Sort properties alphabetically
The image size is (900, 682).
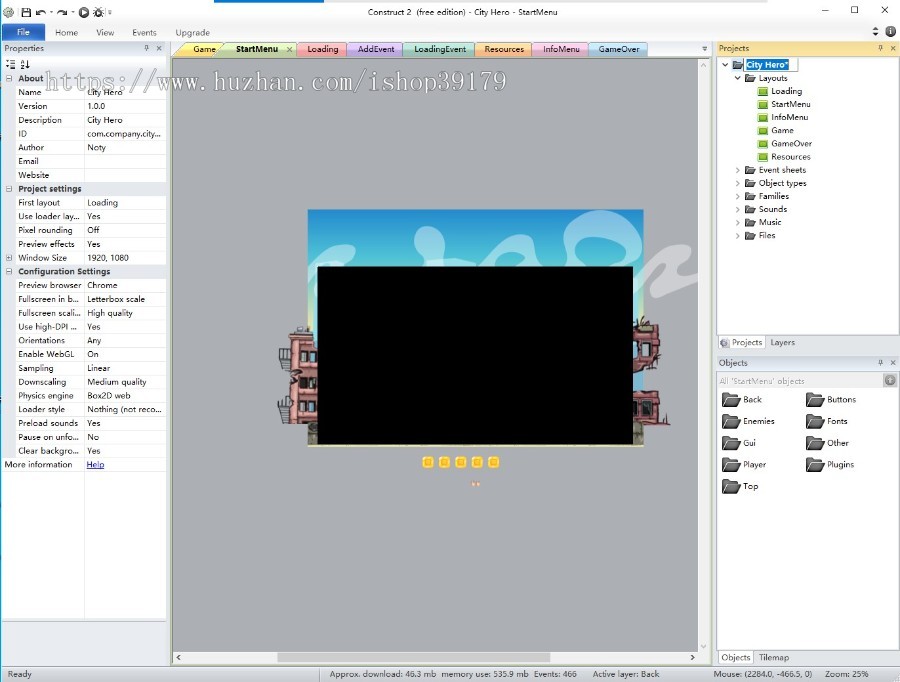25,64
